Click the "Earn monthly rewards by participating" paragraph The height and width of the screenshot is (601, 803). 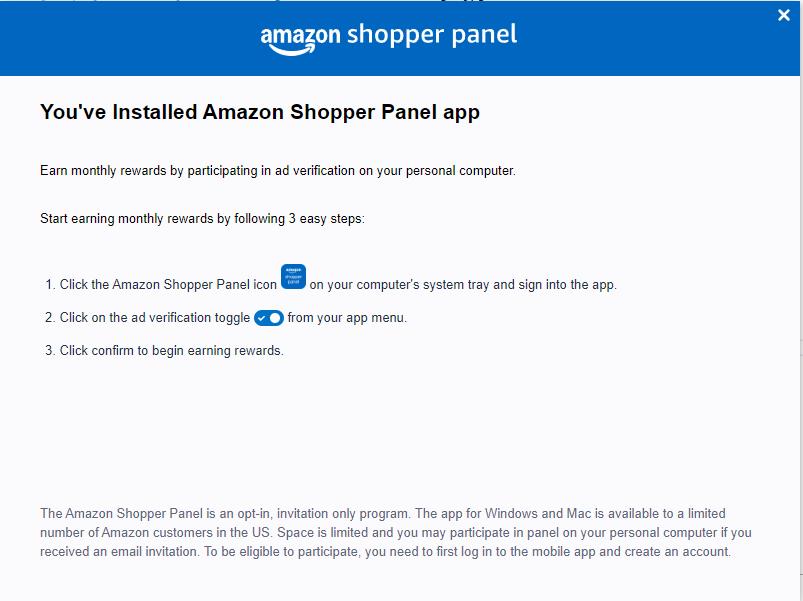(277, 170)
